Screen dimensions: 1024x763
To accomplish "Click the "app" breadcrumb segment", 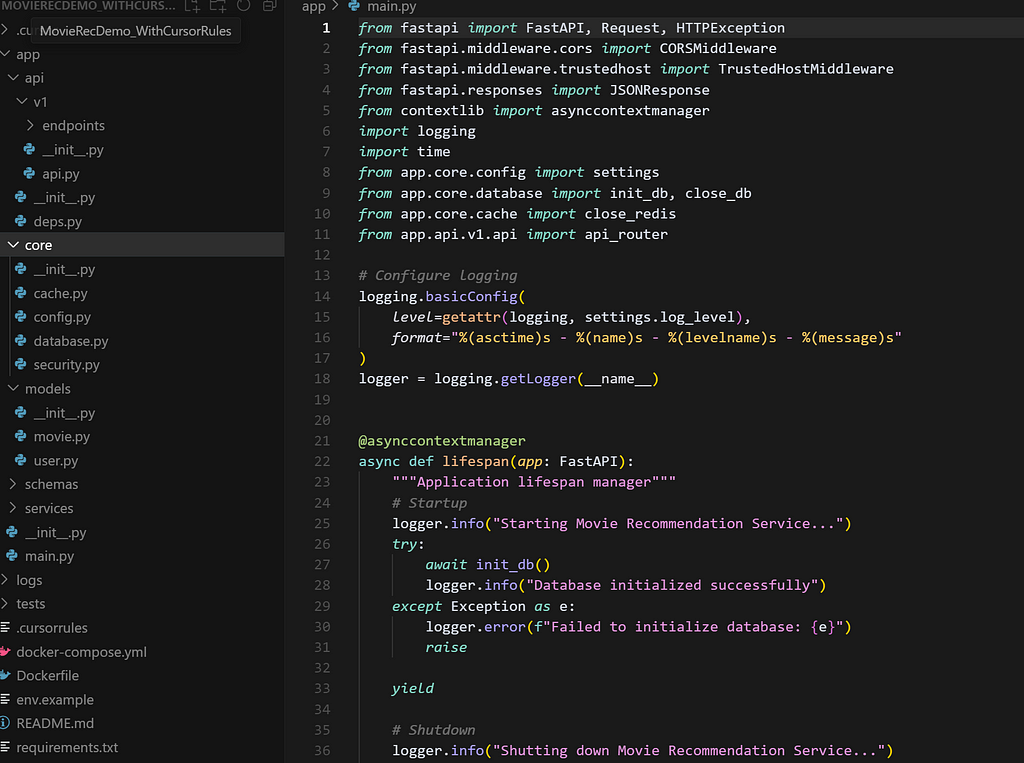I will point(313,7).
